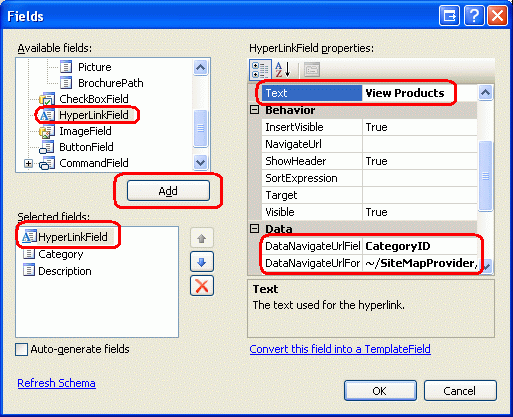
Task: Click the CheckBoxField icon
Action: 47,99
